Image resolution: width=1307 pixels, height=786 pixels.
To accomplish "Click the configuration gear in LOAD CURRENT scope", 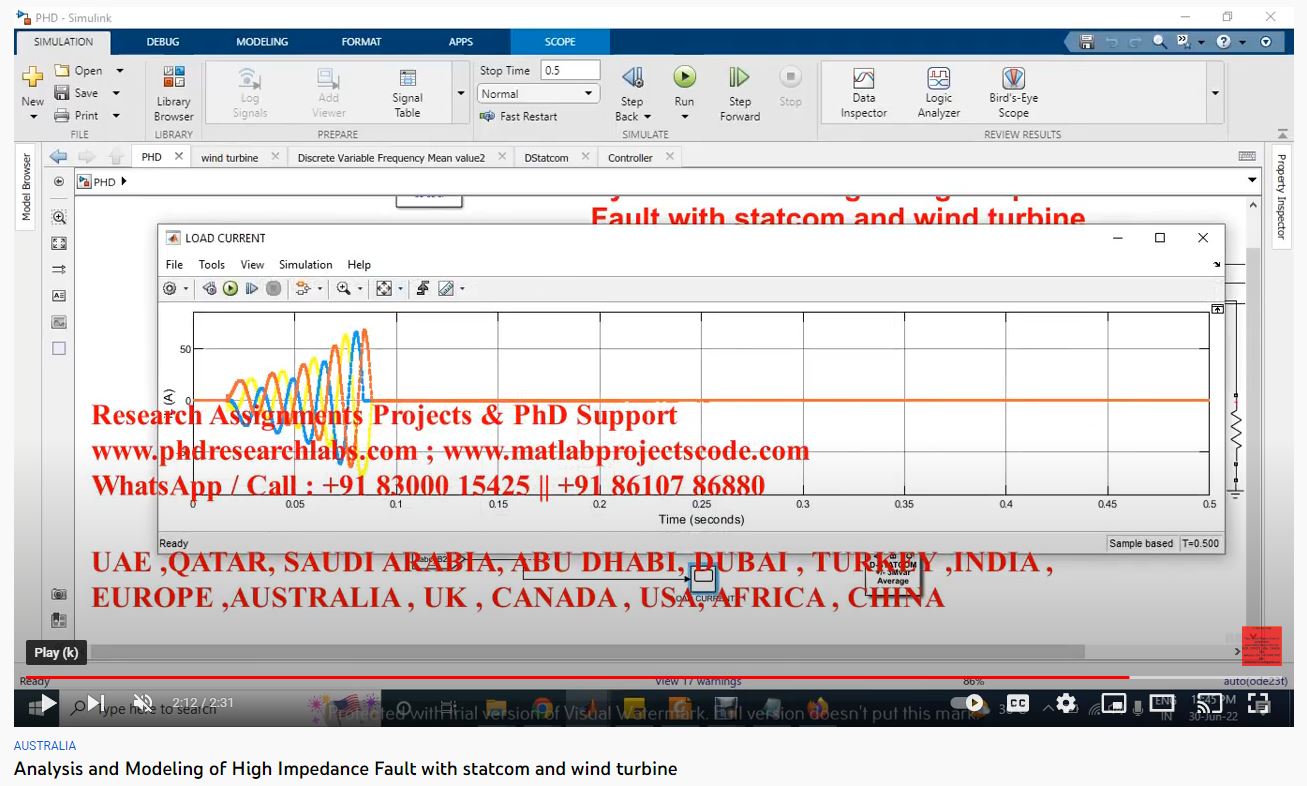I will point(170,288).
